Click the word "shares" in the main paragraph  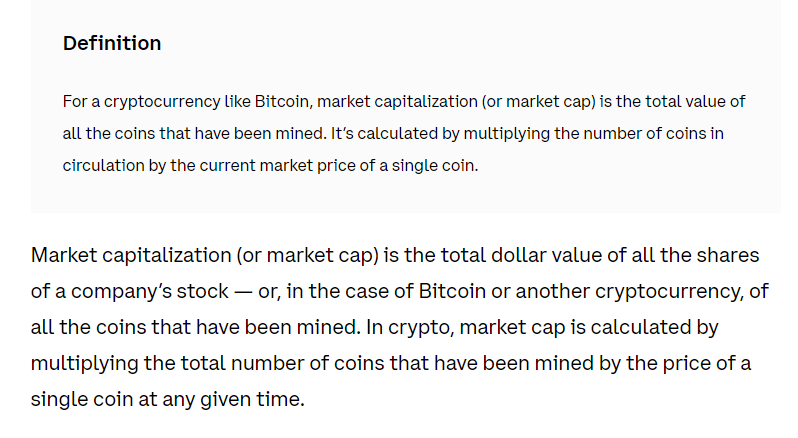click(x=728, y=255)
